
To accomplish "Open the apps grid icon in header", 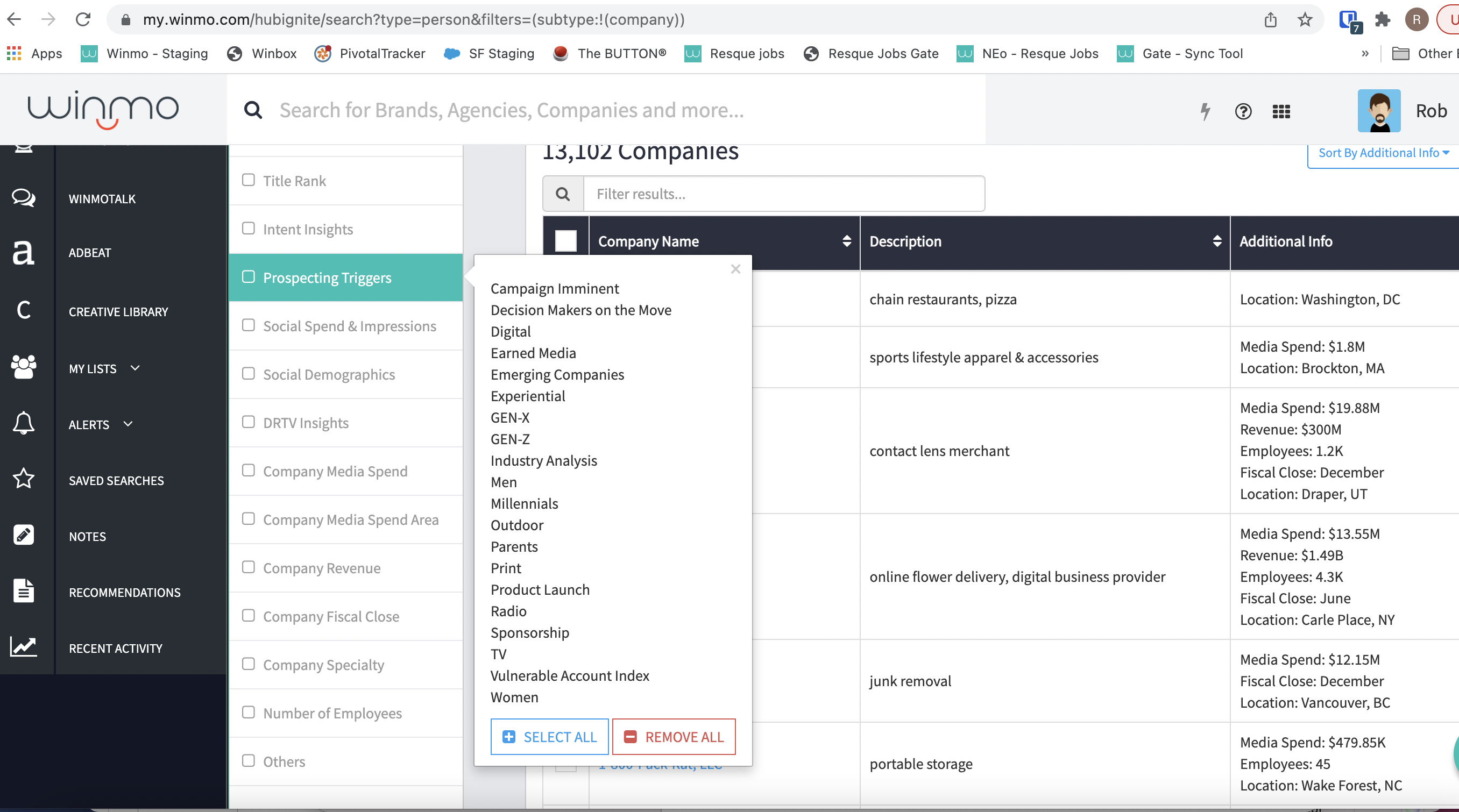I will pos(1280,111).
